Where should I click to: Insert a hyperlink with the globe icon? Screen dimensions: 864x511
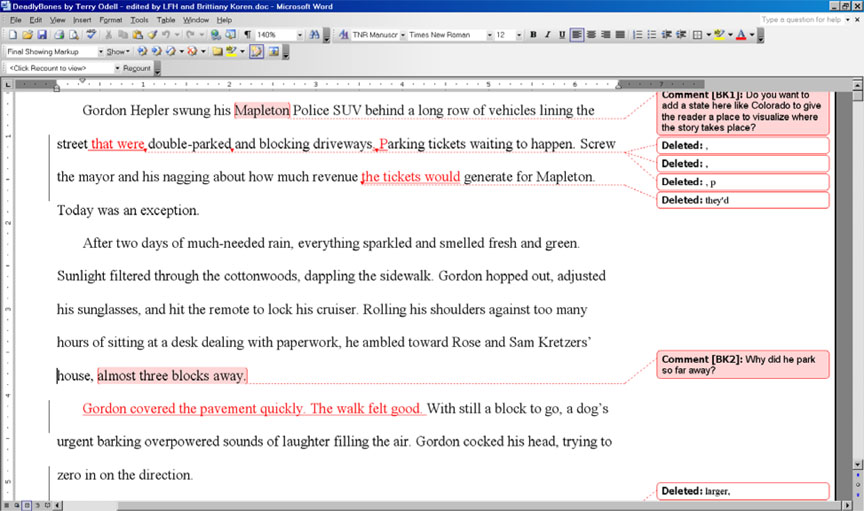point(216,35)
